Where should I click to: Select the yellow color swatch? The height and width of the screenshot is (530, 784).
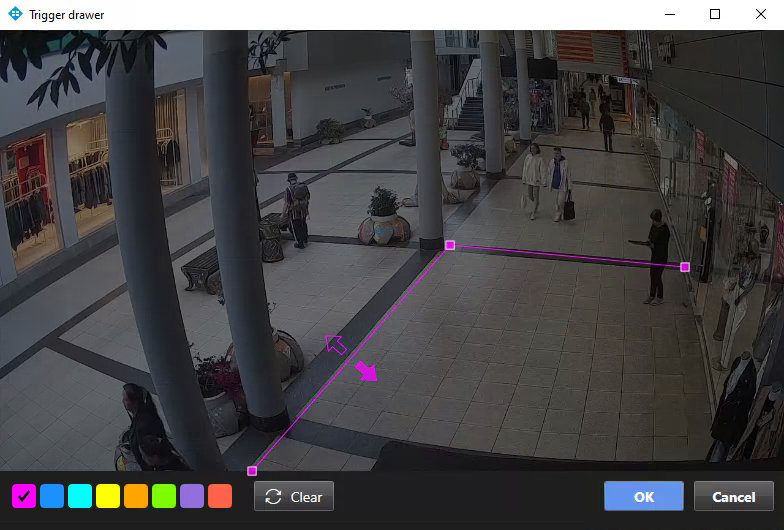(x=108, y=496)
